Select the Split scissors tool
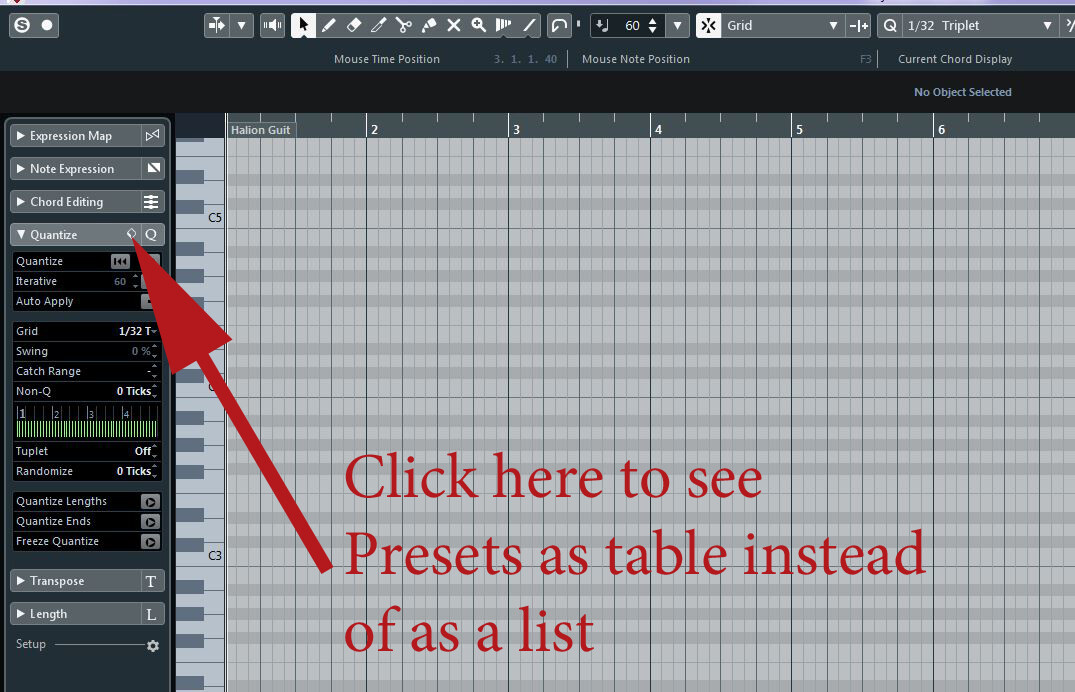The width and height of the screenshot is (1075, 692). (x=403, y=25)
